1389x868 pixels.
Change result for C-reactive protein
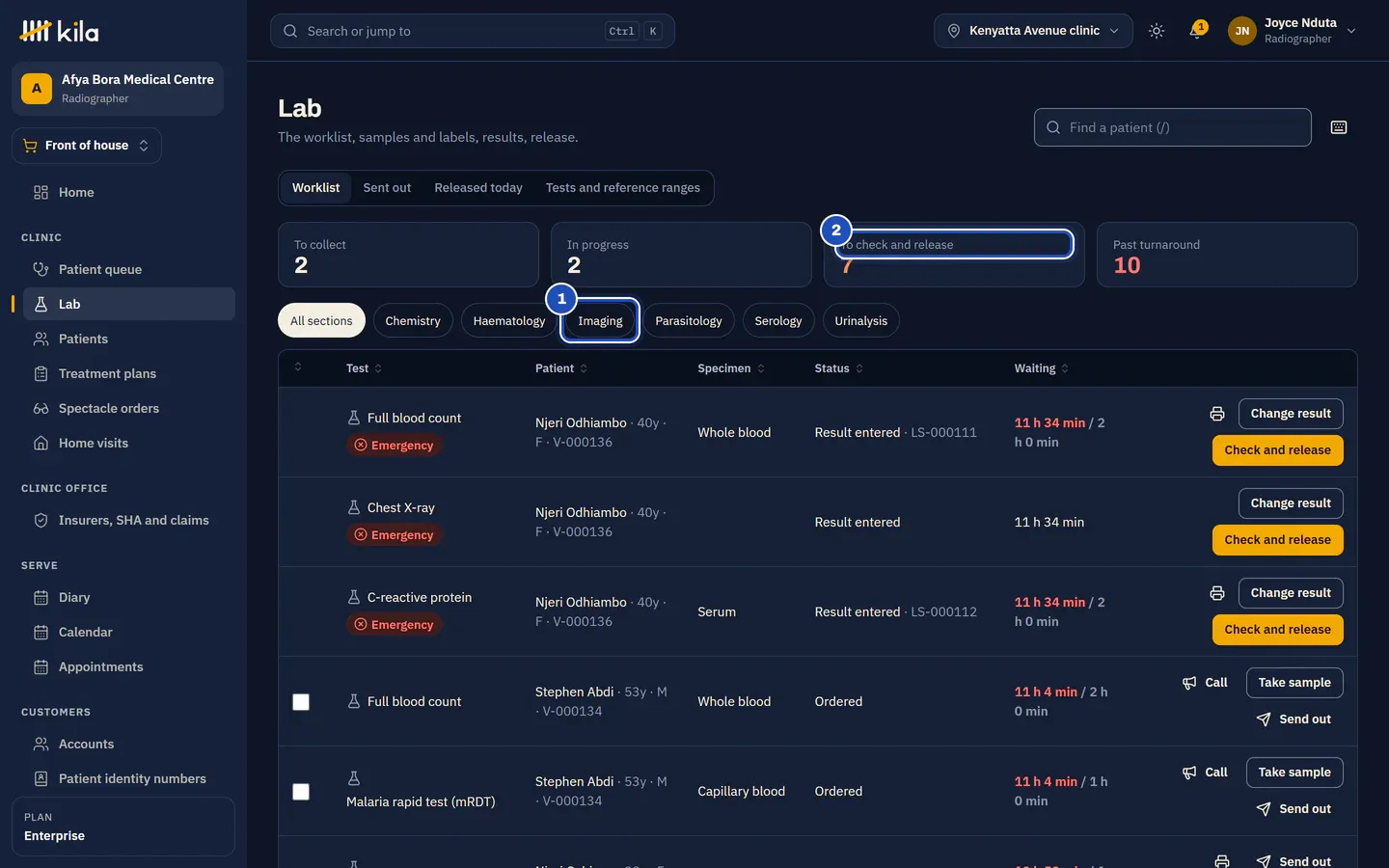(x=1291, y=593)
